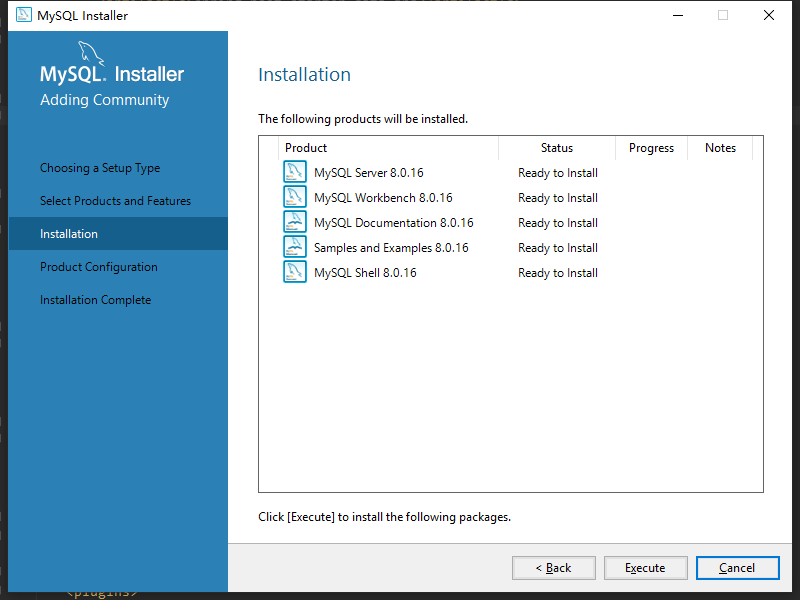Click the Samples and Examples 8.0.16 icon

[295, 247]
